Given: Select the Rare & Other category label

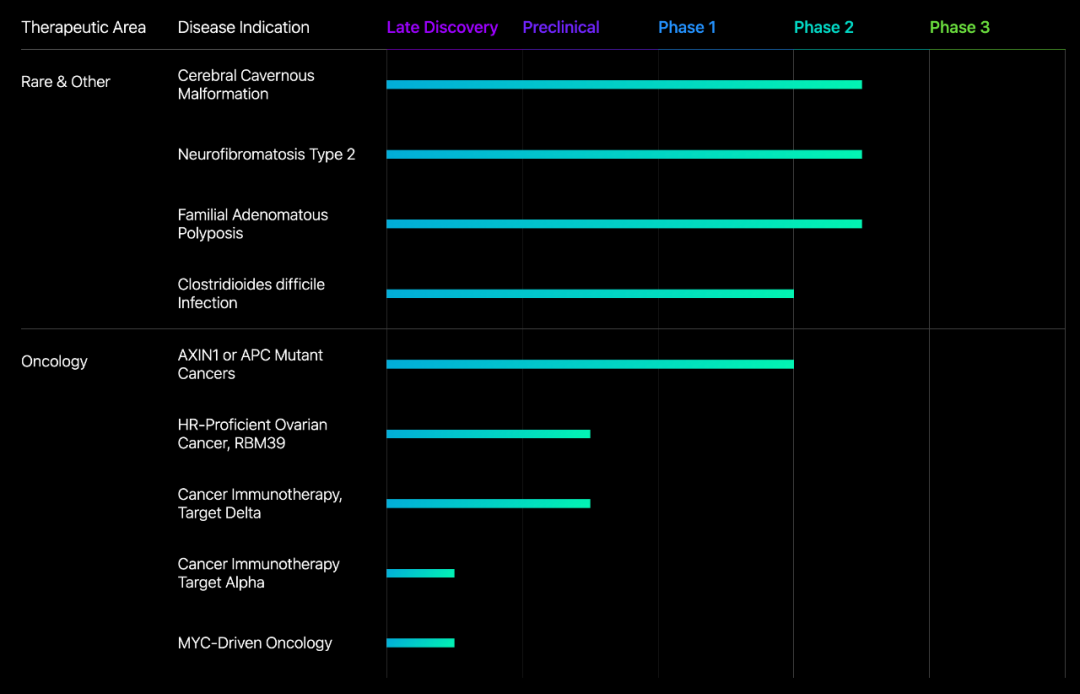Looking at the screenshot, I should [65, 82].
